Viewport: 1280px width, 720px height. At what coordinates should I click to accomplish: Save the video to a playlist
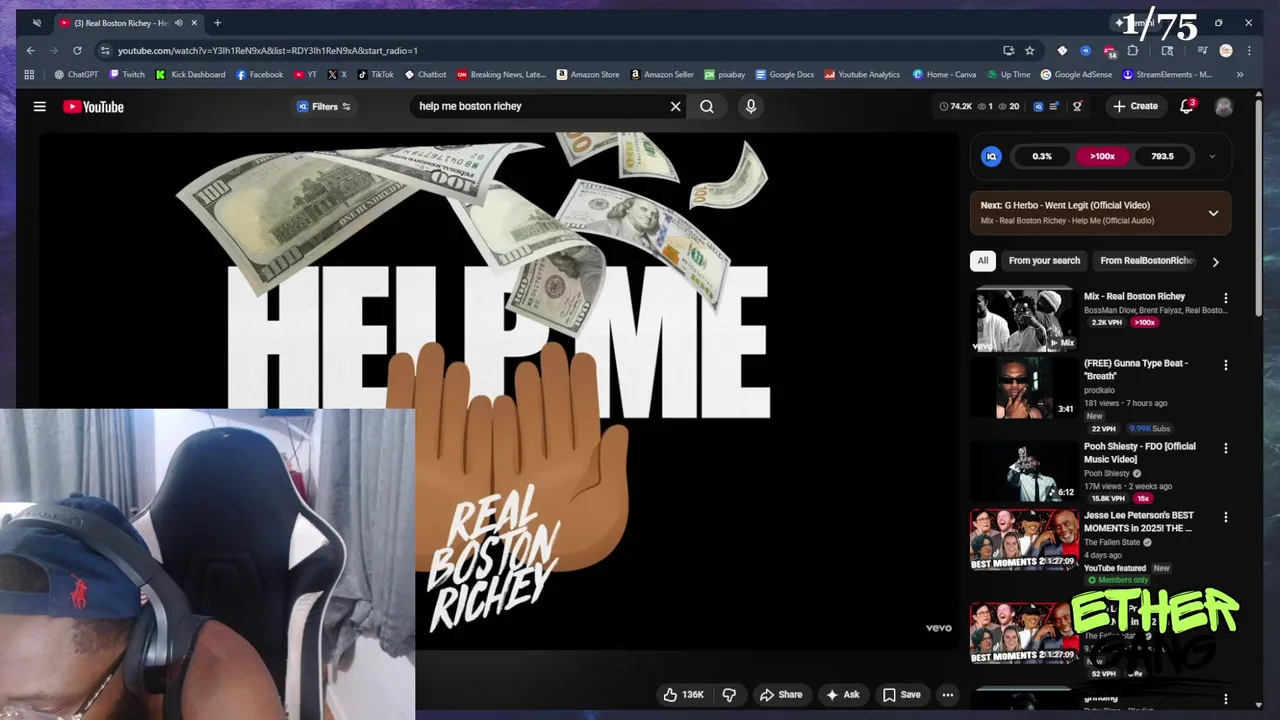point(902,695)
